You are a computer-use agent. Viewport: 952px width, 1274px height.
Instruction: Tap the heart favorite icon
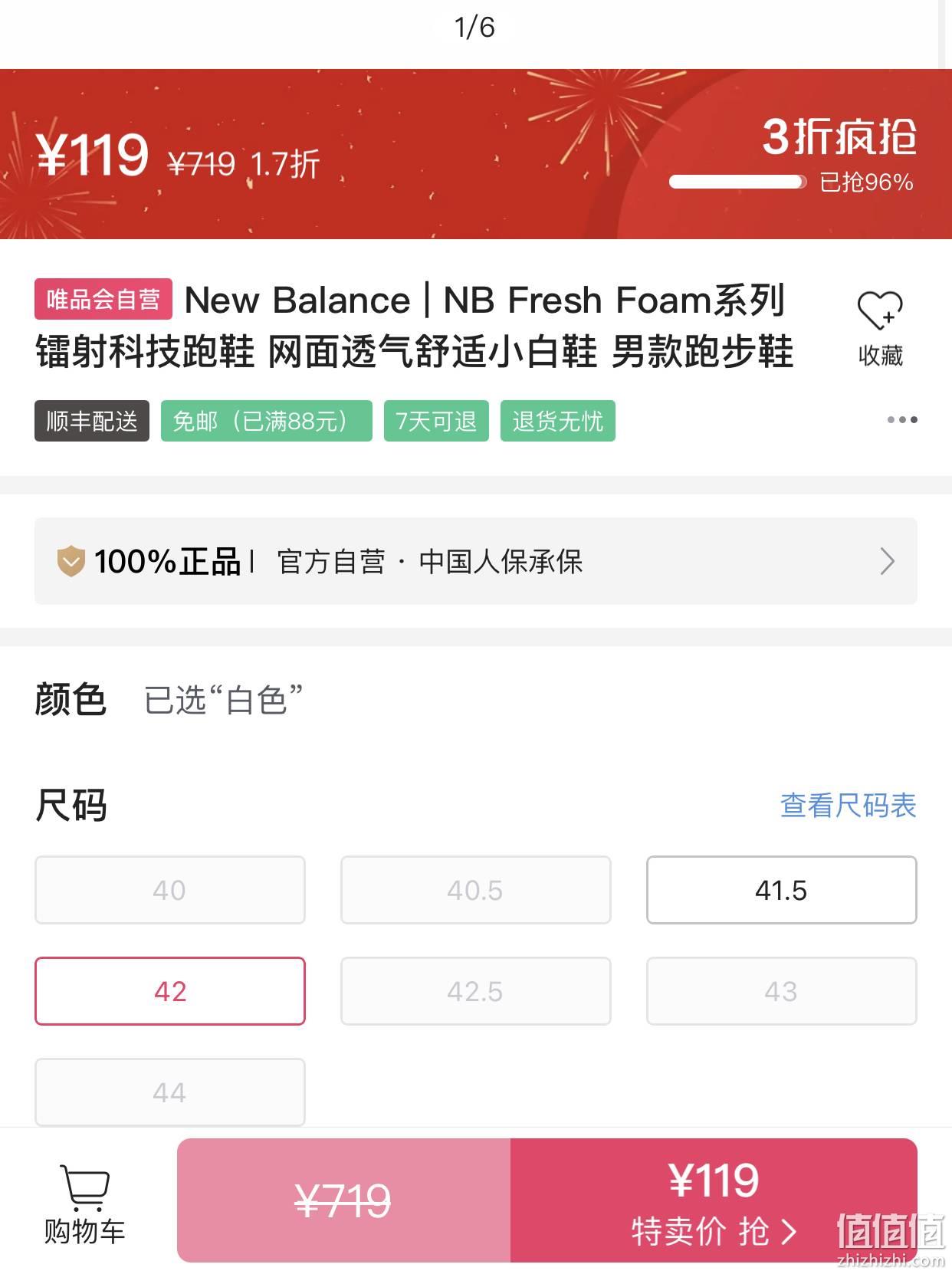pos(880,310)
